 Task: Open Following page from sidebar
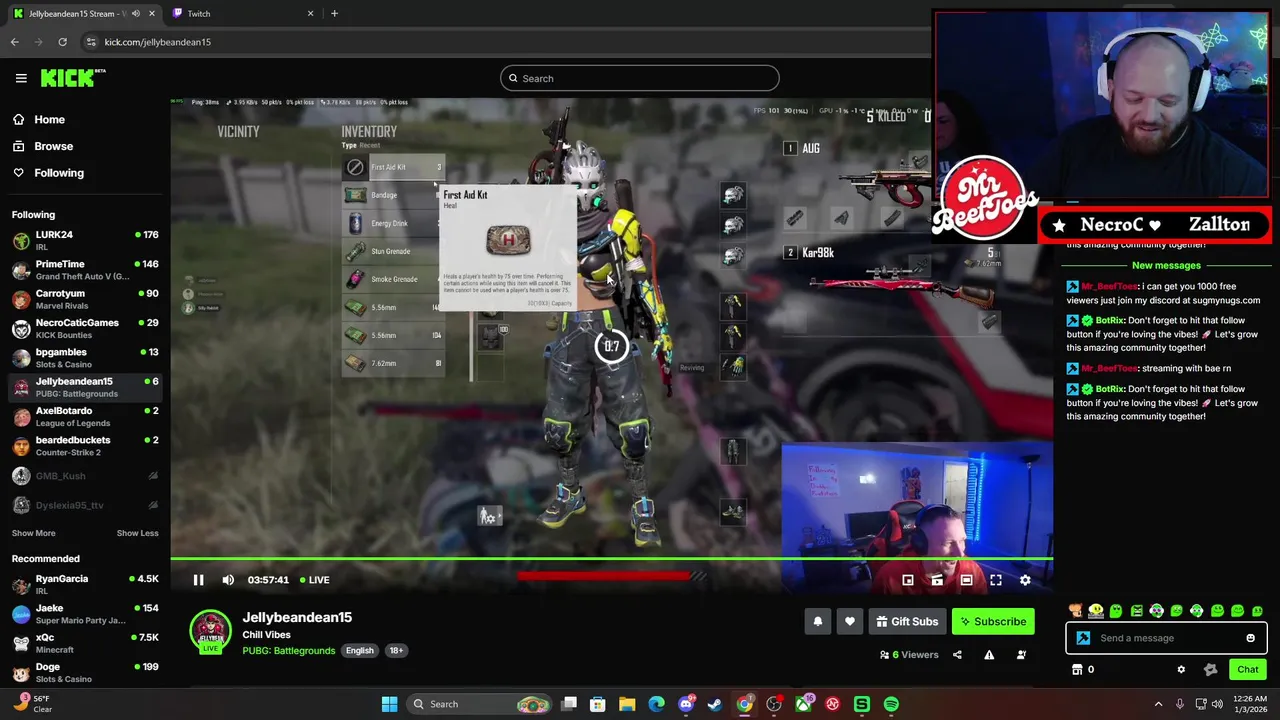(x=59, y=173)
